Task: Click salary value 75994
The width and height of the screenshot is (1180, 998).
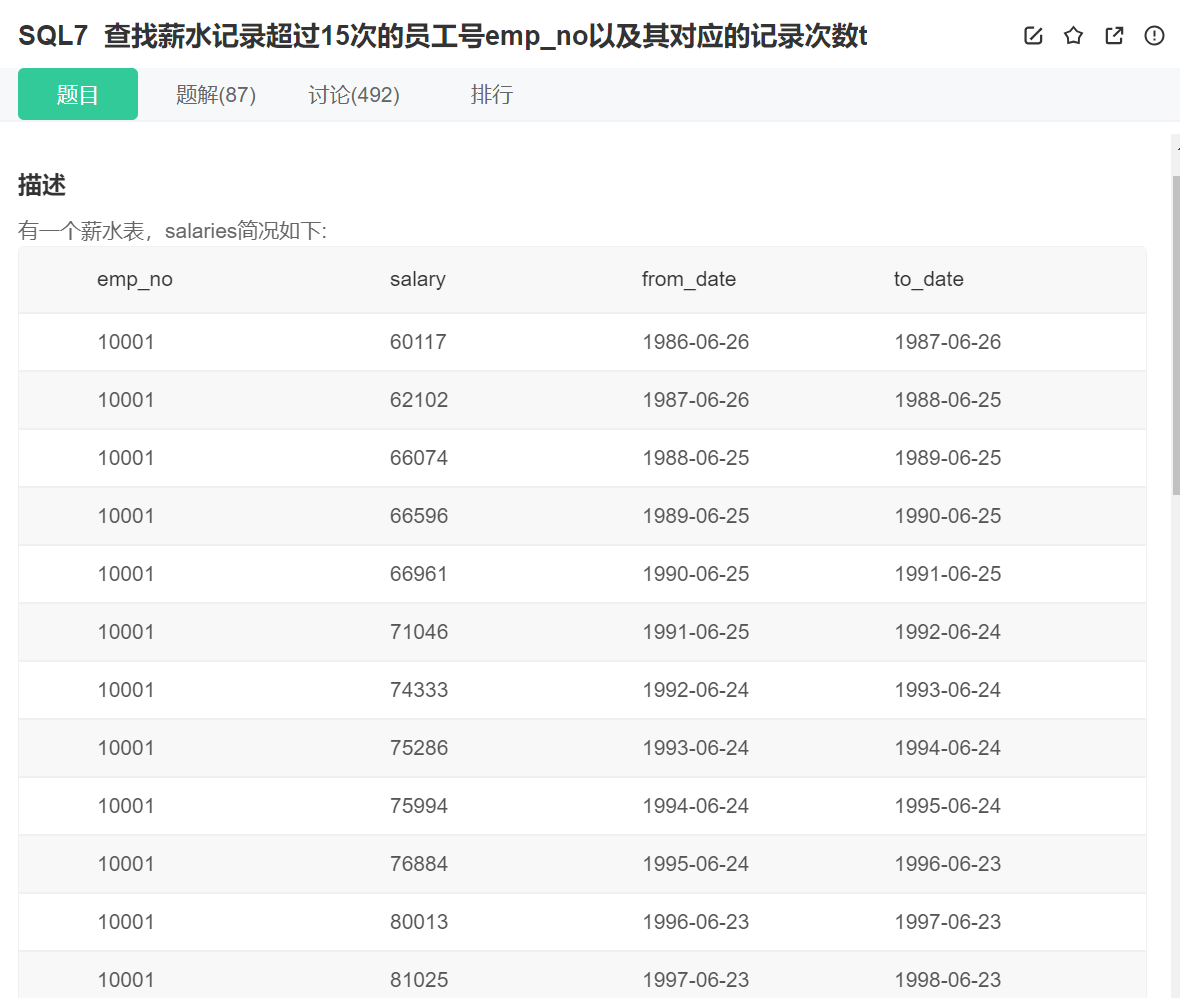Action: pyautogui.click(x=418, y=805)
